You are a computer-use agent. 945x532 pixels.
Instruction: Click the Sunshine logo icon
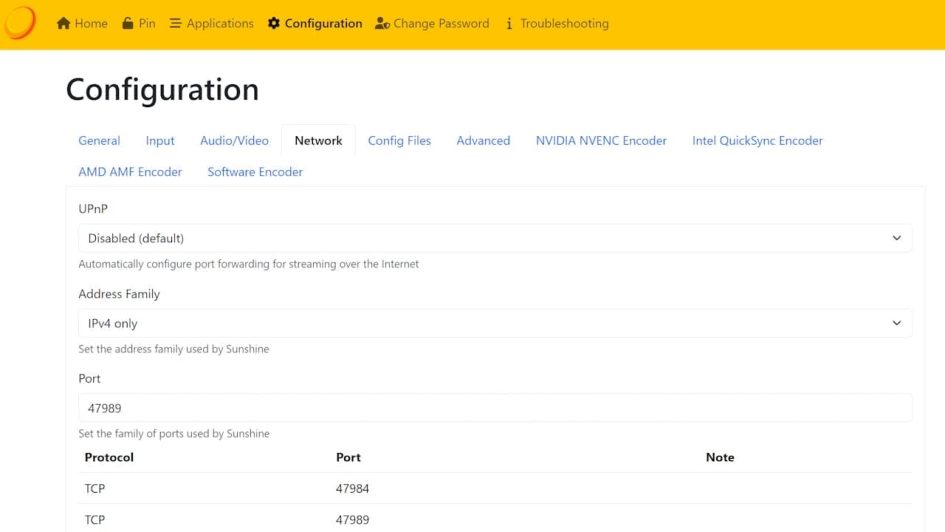(x=20, y=23)
